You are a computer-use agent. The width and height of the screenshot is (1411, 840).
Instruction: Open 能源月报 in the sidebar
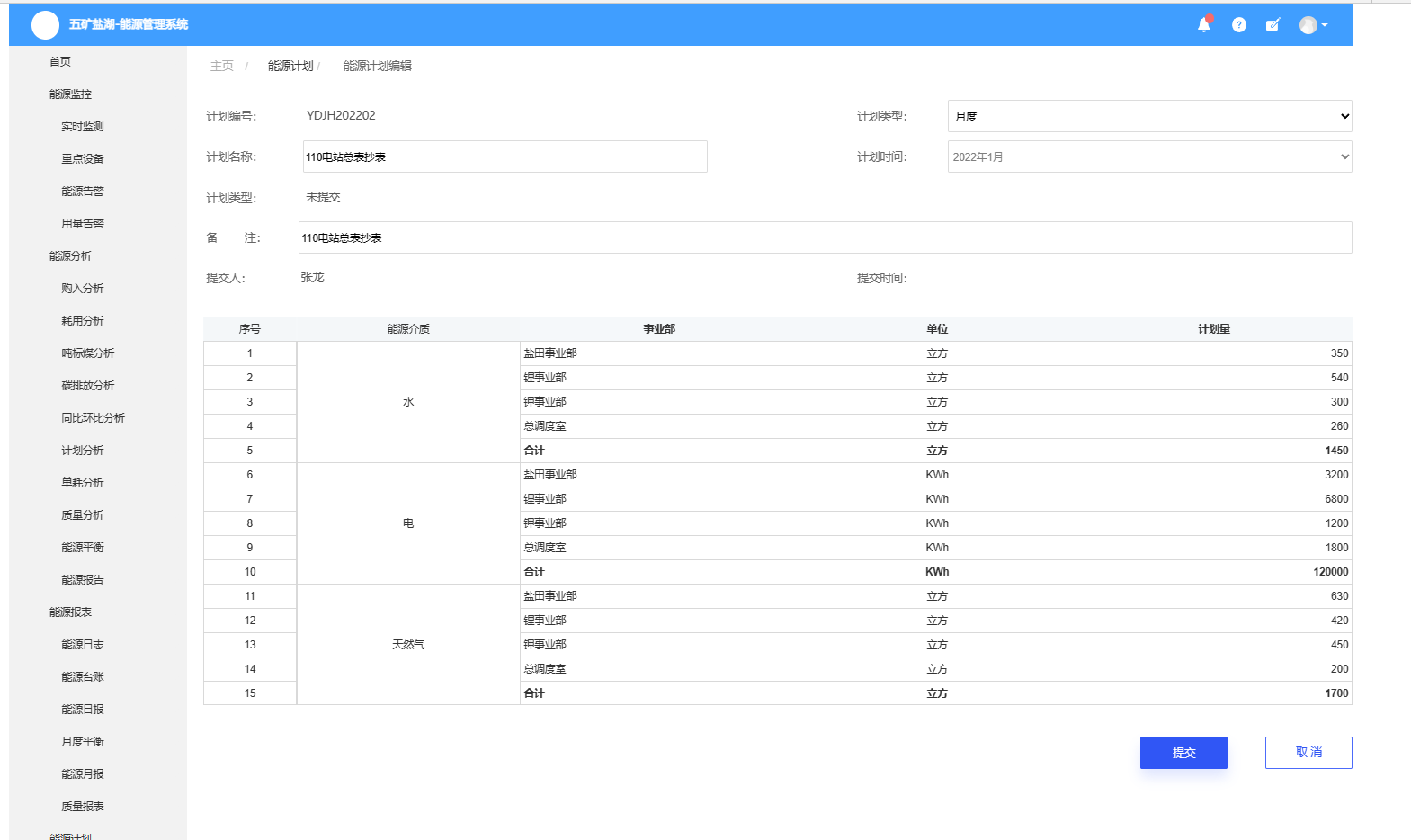coord(83,773)
